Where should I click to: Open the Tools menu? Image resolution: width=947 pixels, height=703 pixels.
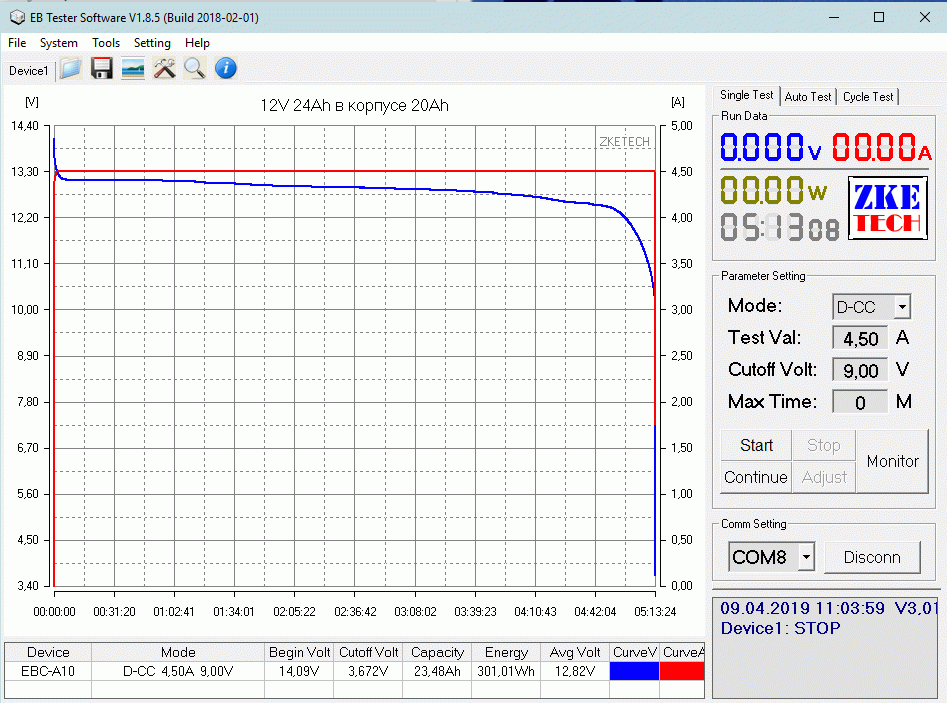(106, 43)
